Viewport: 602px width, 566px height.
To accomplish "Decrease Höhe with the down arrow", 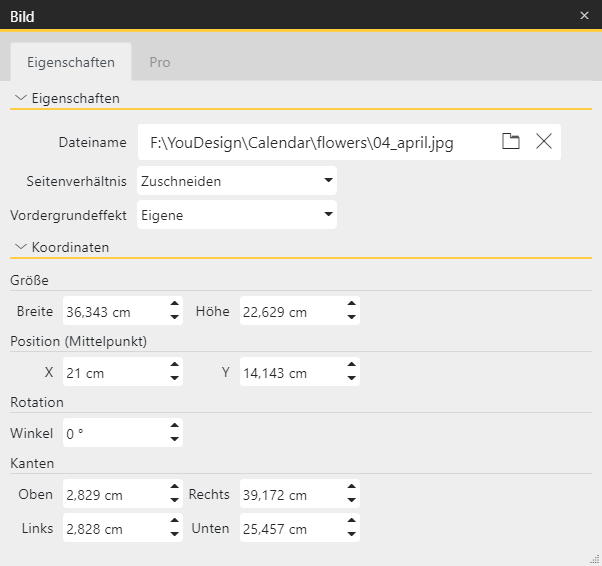I will pyautogui.click(x=351, y=318).
